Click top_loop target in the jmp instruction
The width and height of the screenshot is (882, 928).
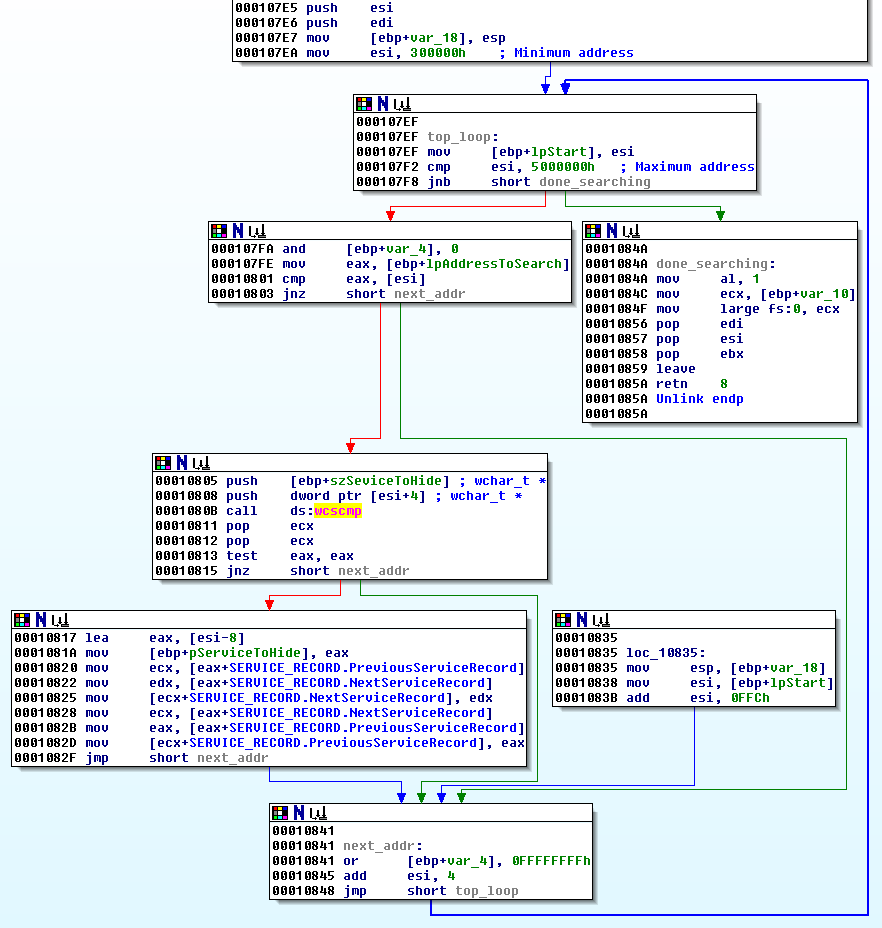coord(487,891)
